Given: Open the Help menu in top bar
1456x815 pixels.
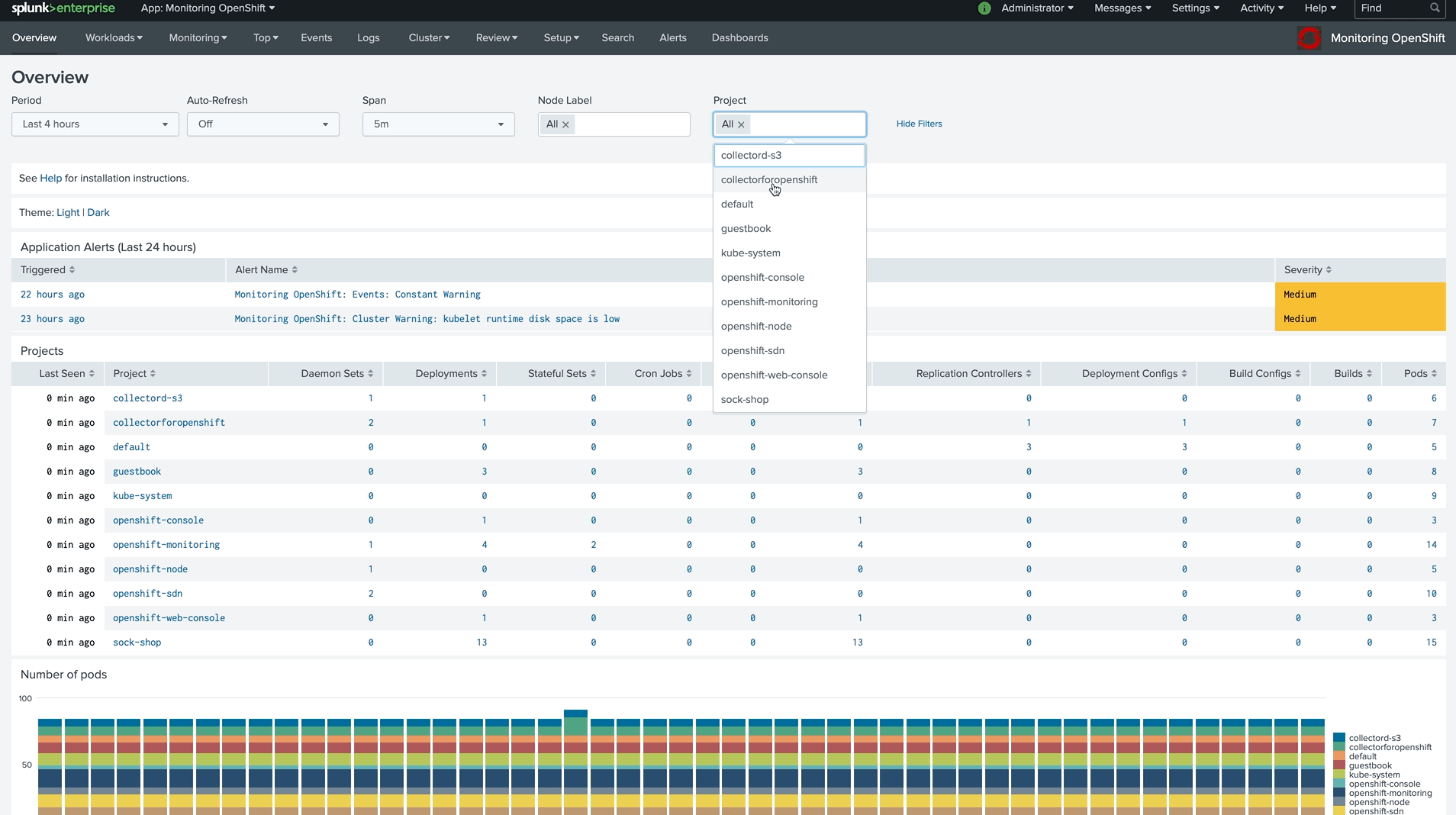Looking at the screenshot, I should coord(1320,8).
